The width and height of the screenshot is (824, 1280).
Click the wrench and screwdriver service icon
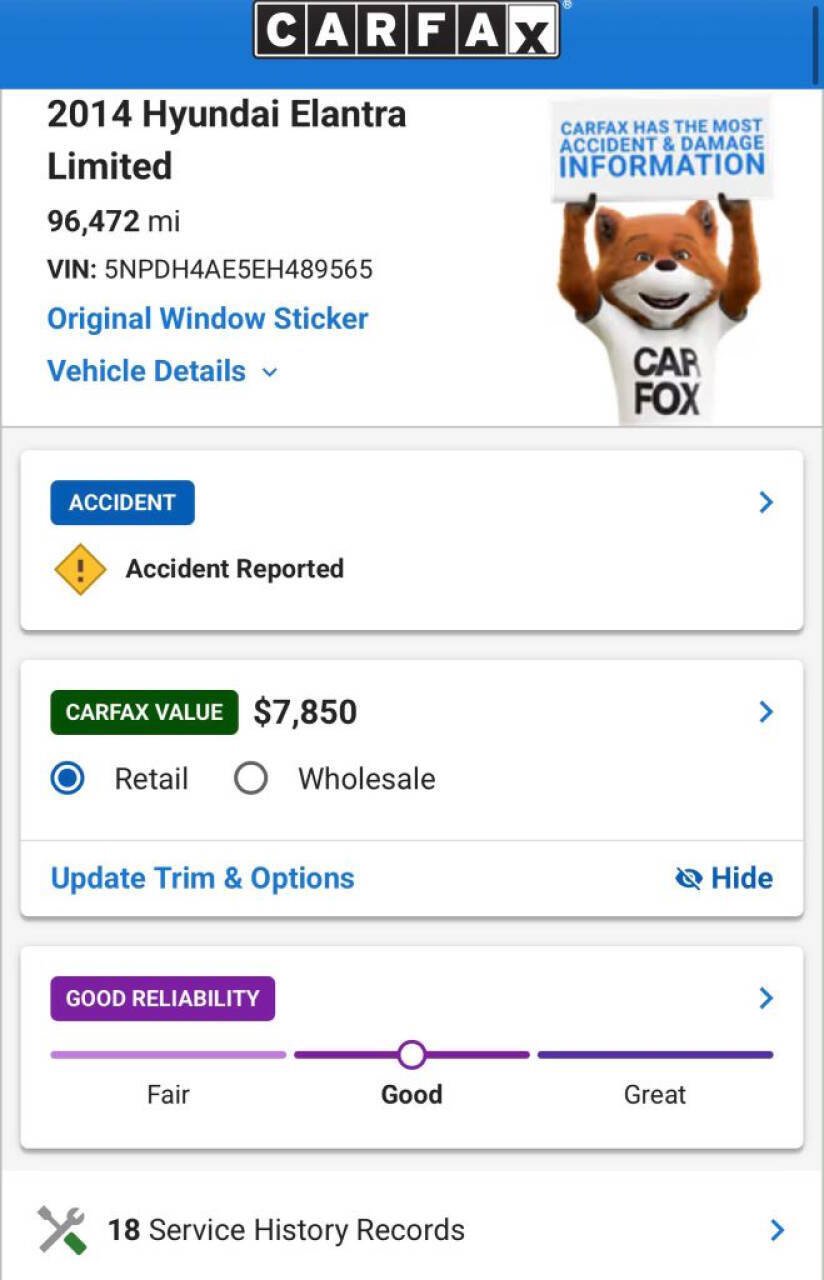62,1230
